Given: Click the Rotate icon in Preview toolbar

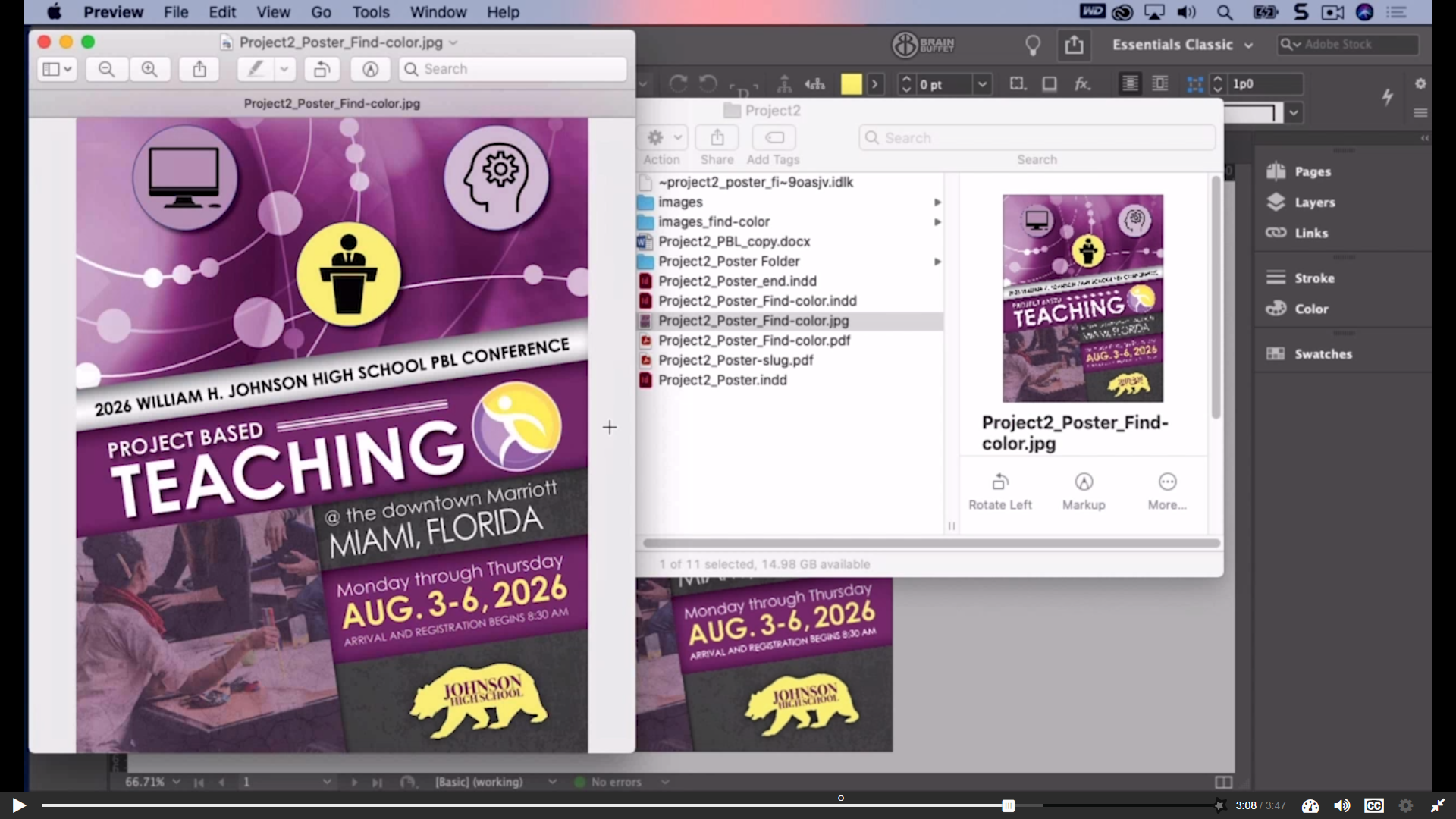Looking at the screenshot, I should (322, 69).
